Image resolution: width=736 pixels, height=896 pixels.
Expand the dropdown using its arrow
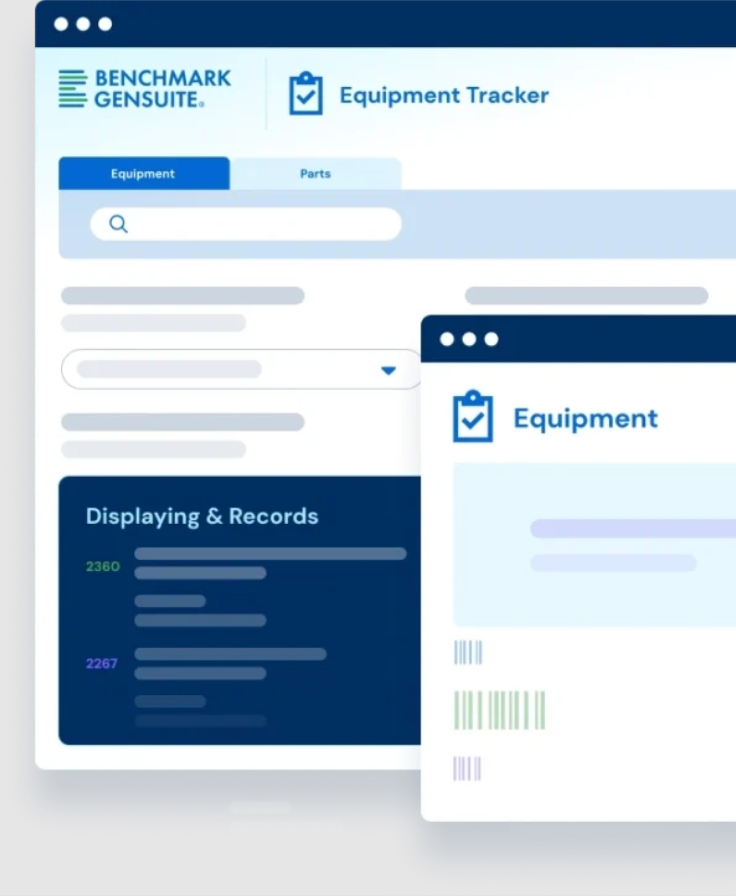point(388,370)
